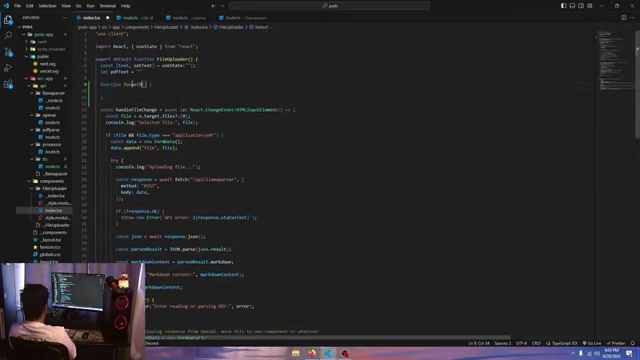Image resolution: width=640 pixels, height=360 pixels.
Task: Open the Search view icon
Action: (8, 36)
